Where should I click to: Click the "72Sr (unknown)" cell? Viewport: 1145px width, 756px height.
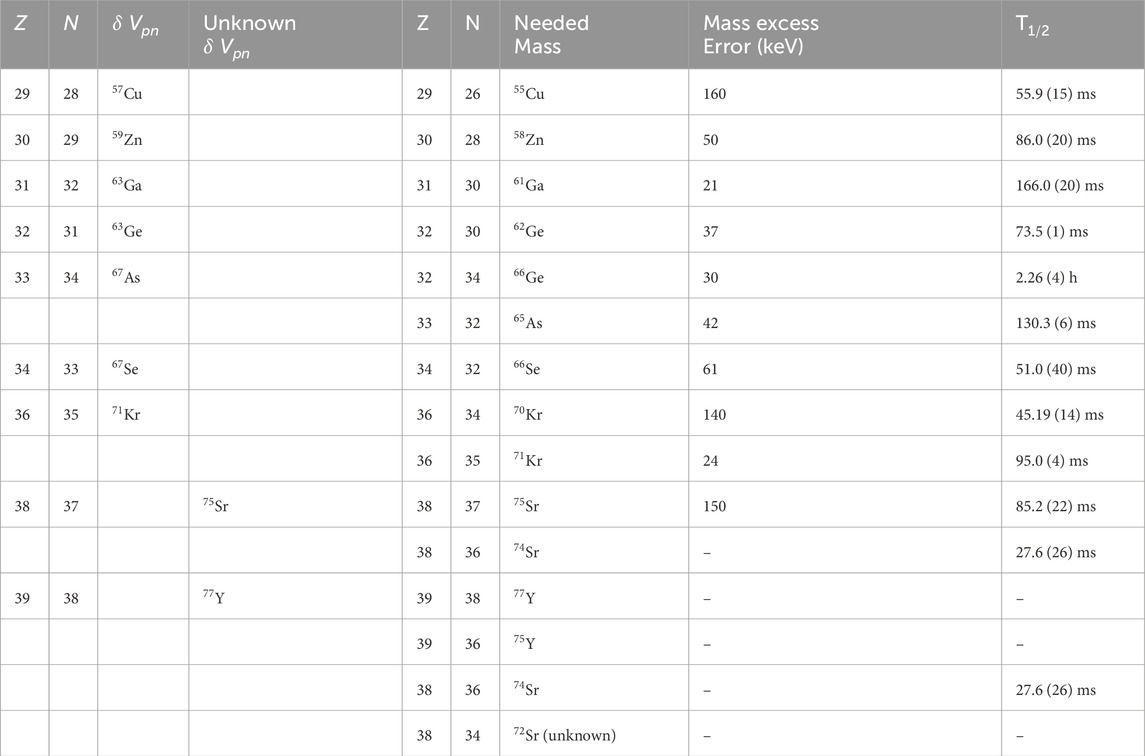564,736
